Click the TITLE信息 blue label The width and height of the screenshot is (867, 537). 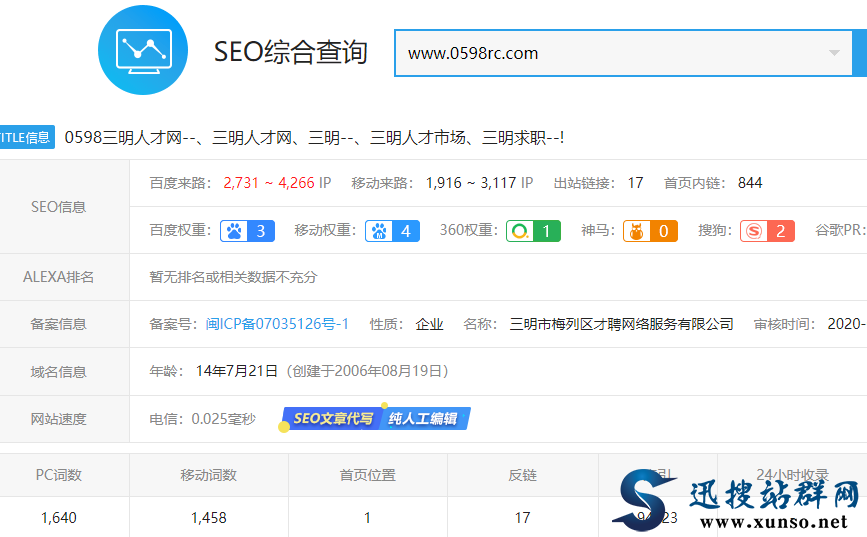pos(26,137)
